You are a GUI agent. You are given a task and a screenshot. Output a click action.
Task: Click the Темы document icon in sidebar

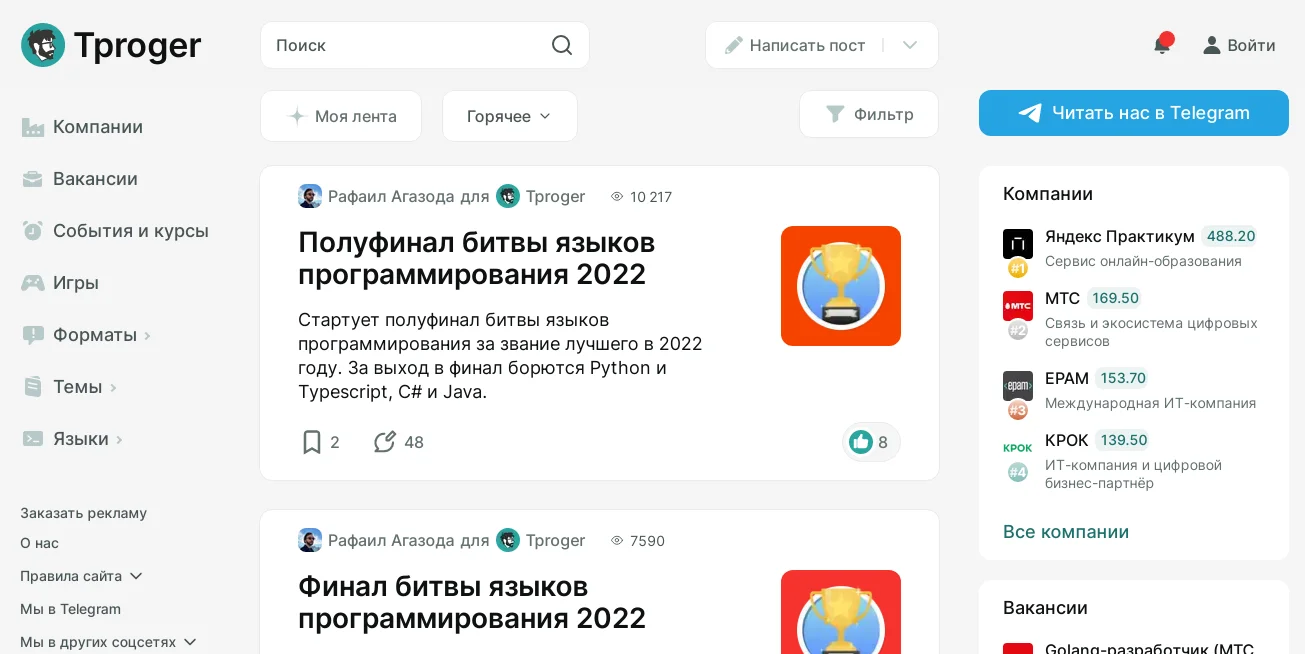coord(33,387)
